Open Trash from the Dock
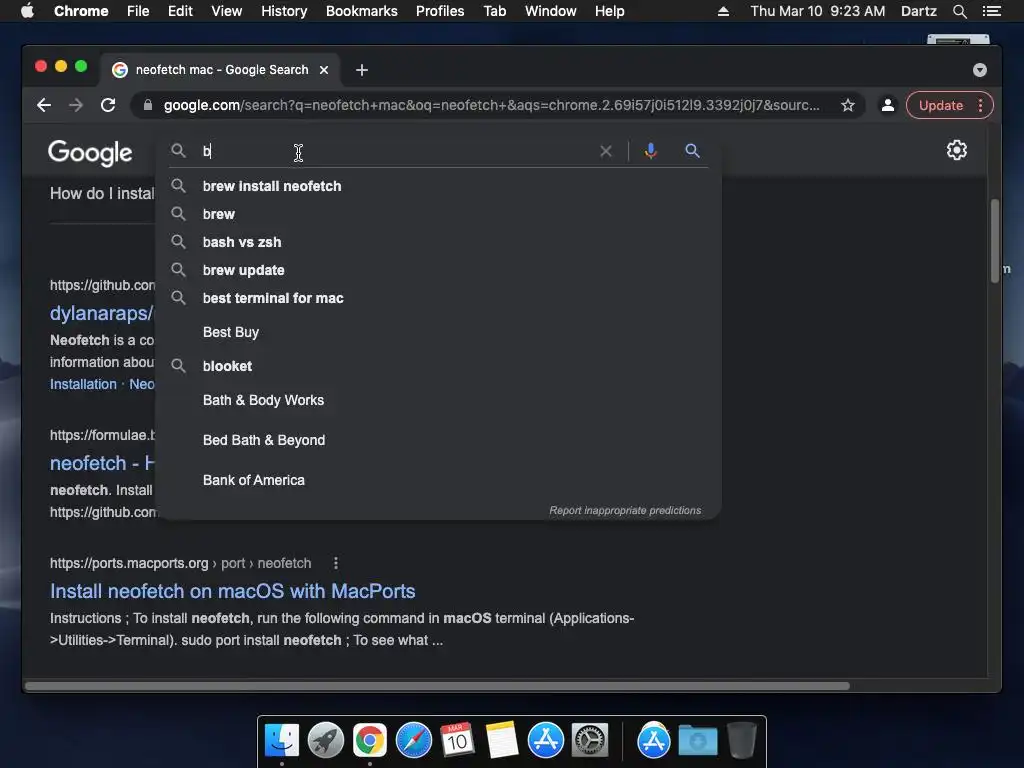Screen dimensions: 1024x768 coord(742,740)
